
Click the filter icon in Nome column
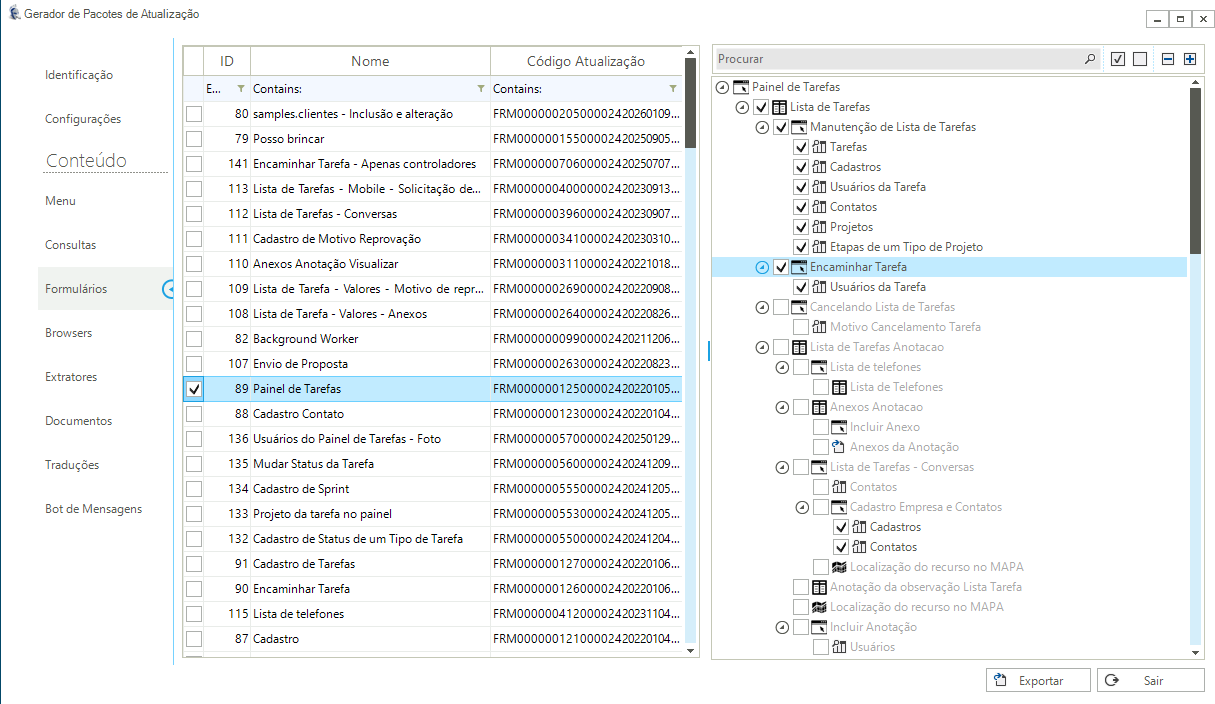pos(481,89)
